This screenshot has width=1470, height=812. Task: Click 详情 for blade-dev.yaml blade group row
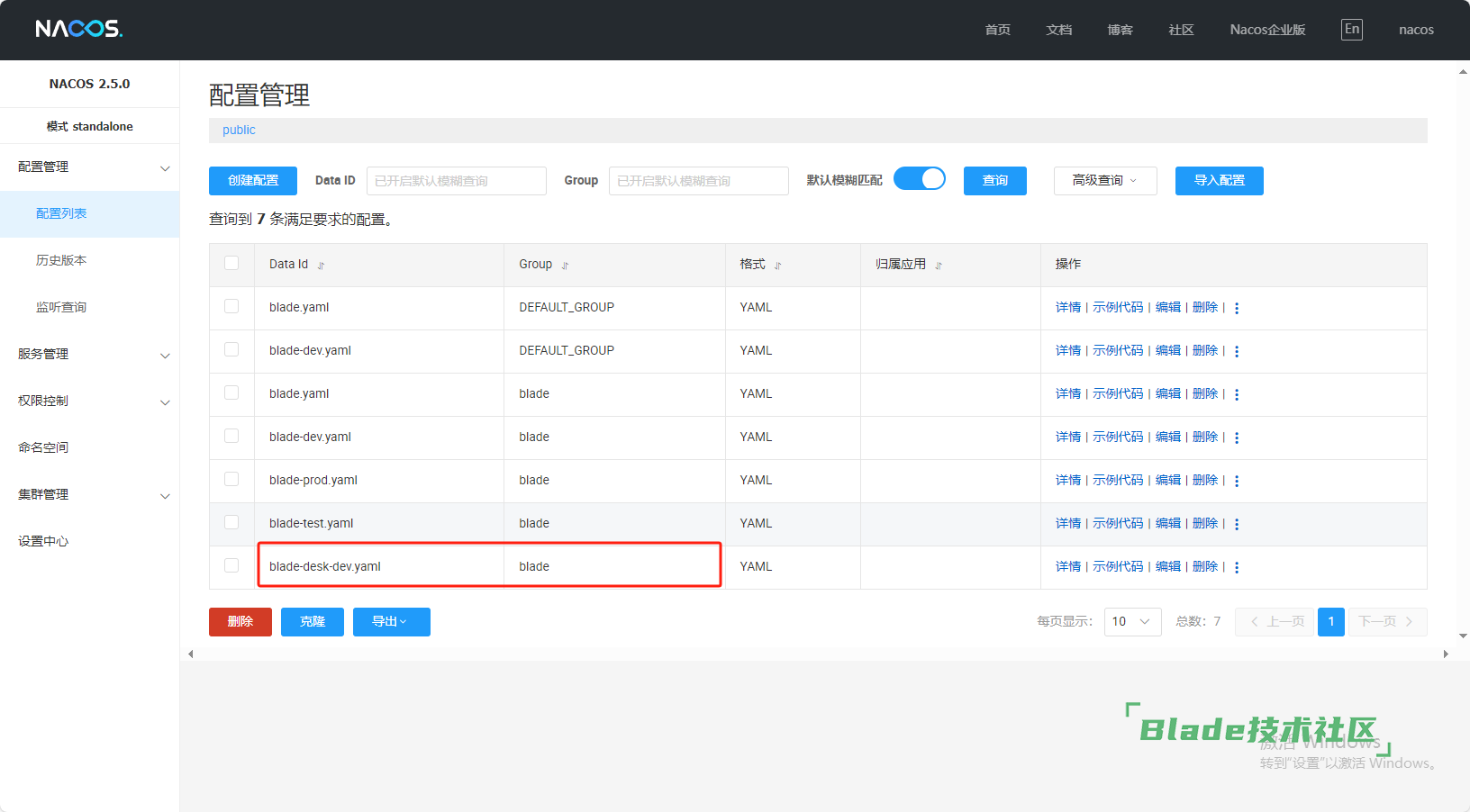tap(1068, 438)
